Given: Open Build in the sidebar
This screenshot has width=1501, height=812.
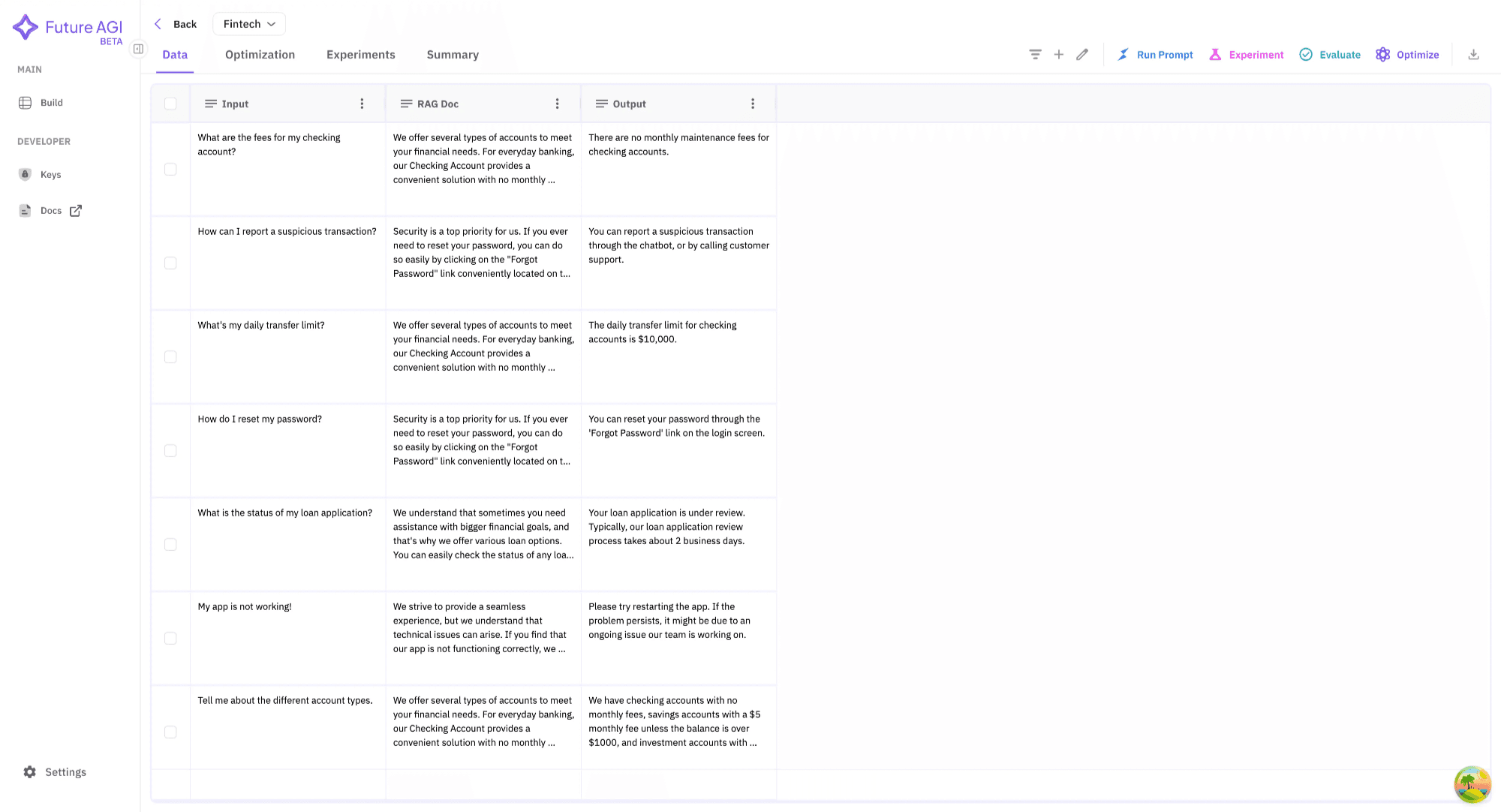Looking at the screenshot, I should tap(51, 103).
